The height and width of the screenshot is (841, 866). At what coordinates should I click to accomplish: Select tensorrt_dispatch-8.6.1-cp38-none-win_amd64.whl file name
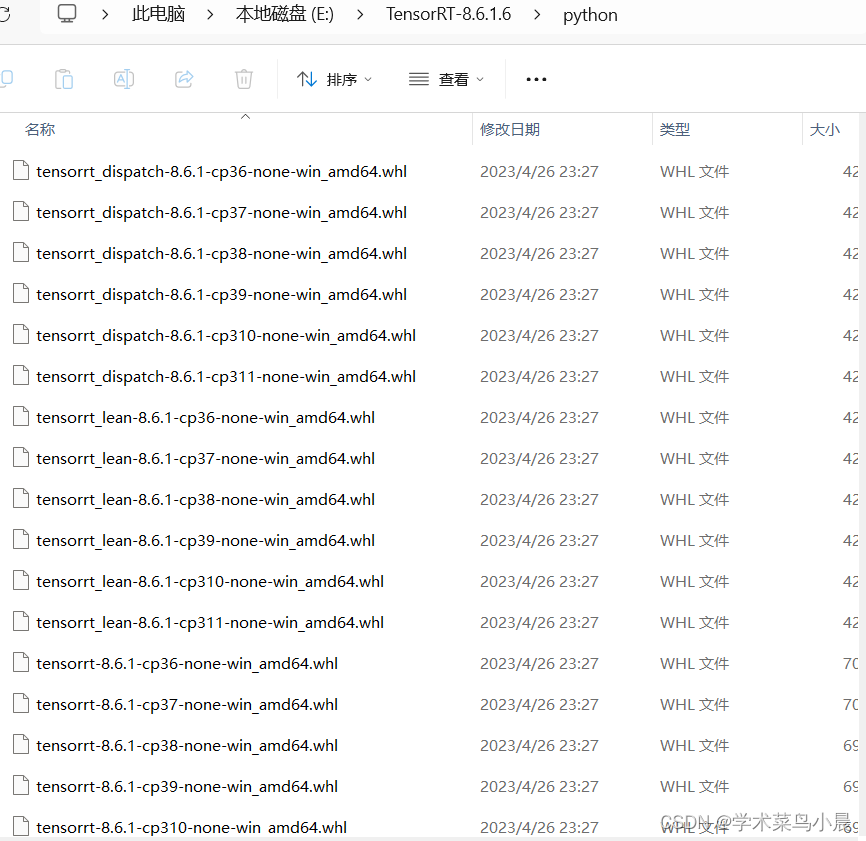(221, 253)
